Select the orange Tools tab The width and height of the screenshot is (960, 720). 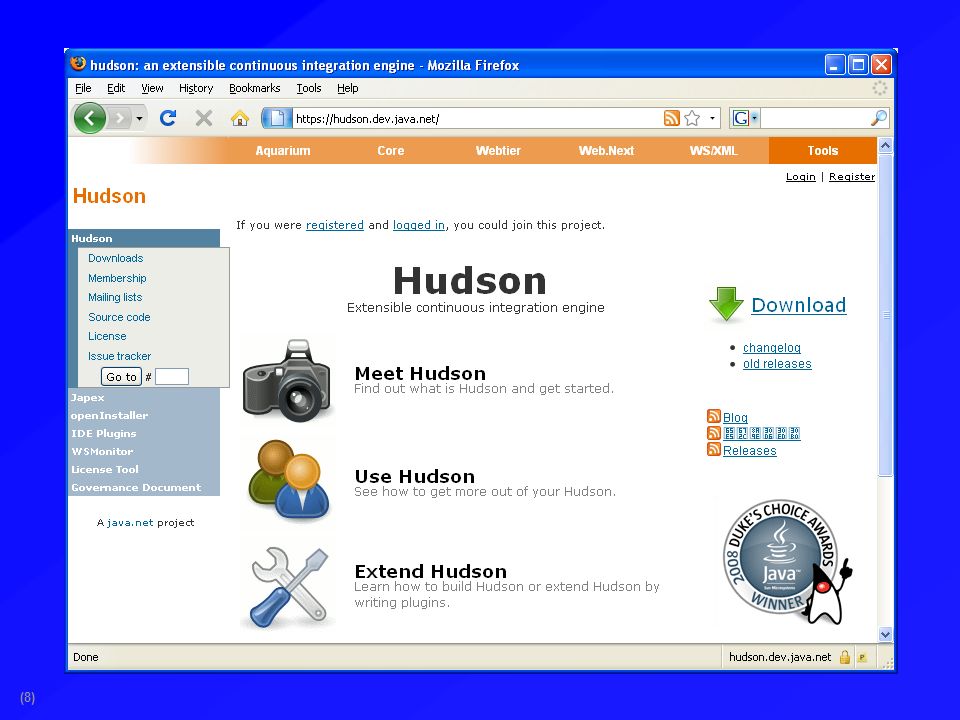(822, 151)
